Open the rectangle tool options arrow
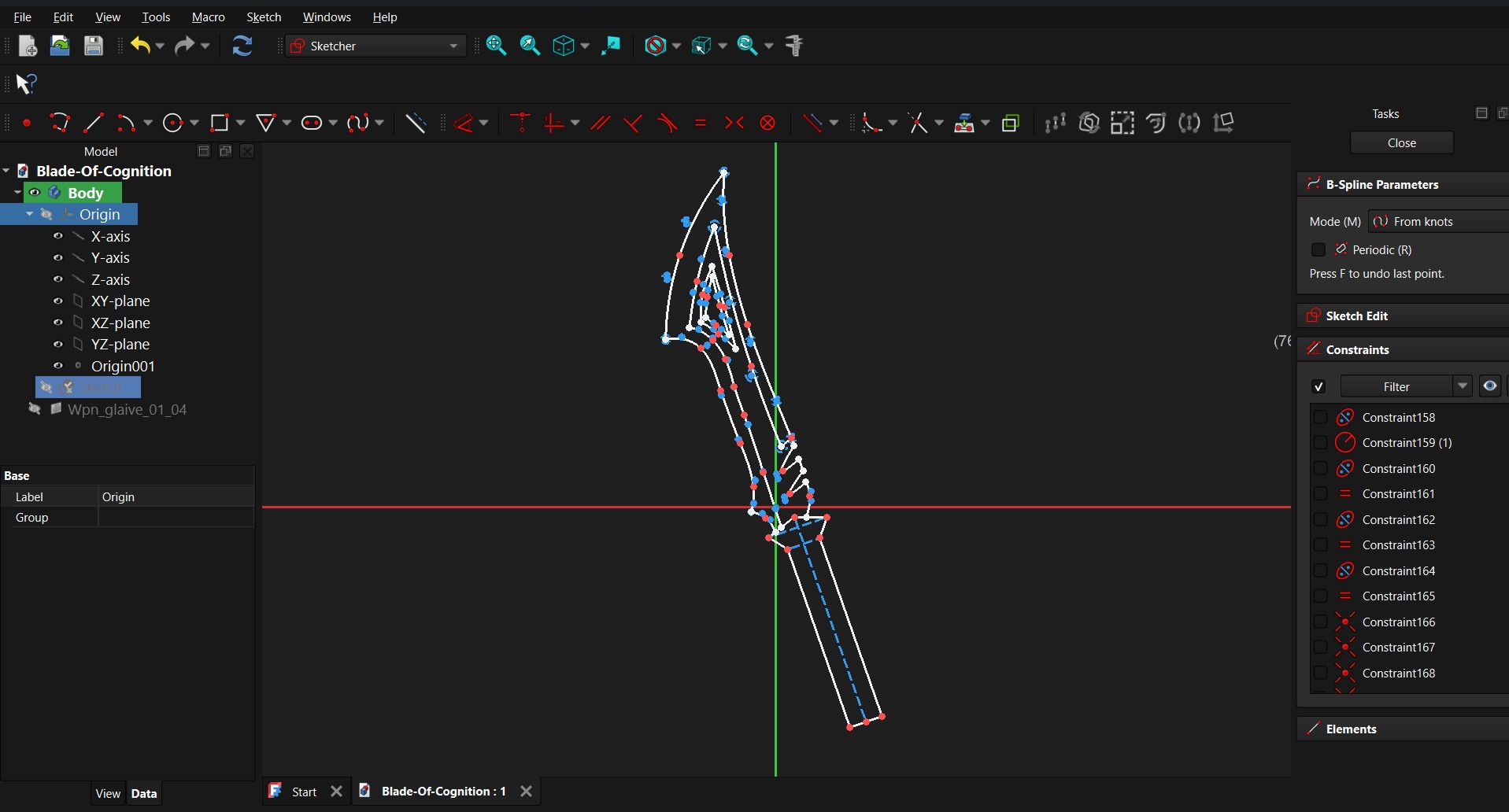The width and height of the screenshot is (1509, 812). click(x=240, y=123)
